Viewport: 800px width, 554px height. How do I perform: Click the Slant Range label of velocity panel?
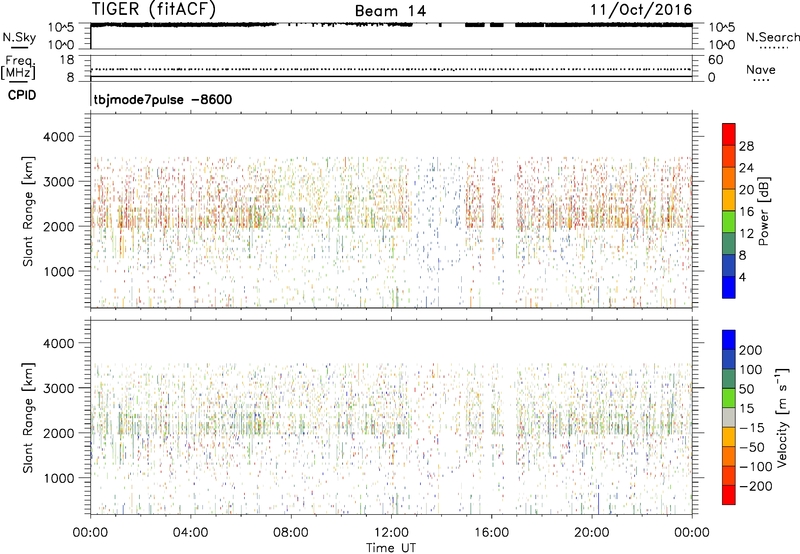tap(28, 418)
